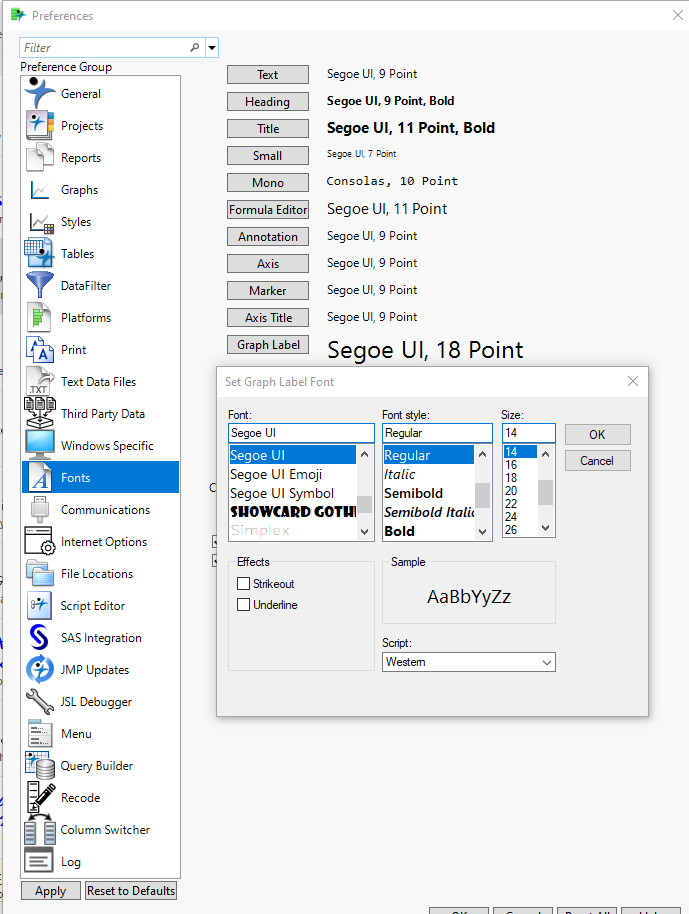Click the Annotation font button

click(268, 237)
